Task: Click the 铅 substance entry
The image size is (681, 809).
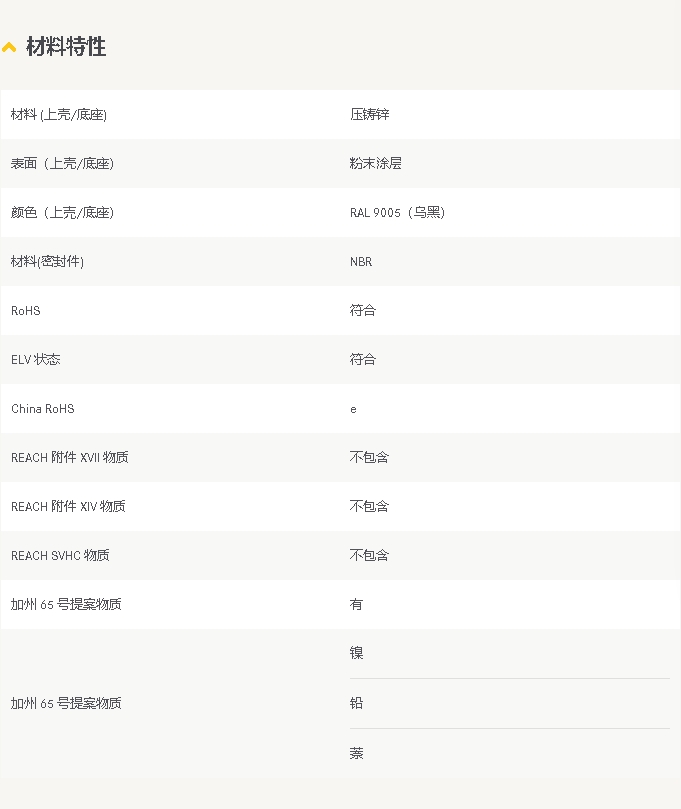Action: pos(356,703)
